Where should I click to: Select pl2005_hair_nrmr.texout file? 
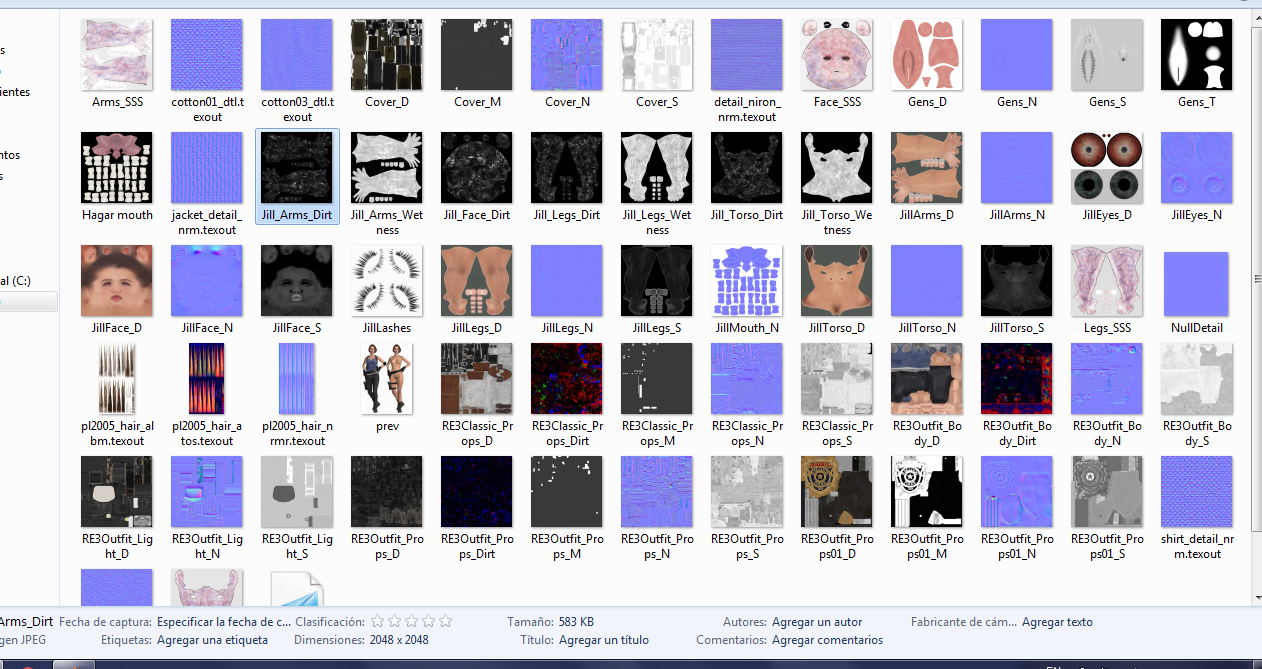pyautogui.click(x=297, y=379)
